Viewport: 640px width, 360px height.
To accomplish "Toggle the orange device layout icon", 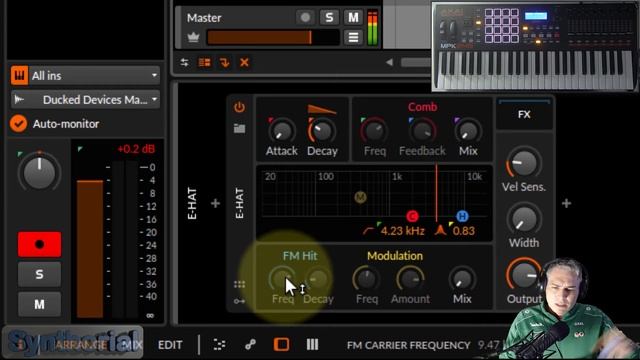I will coord(204,62).
